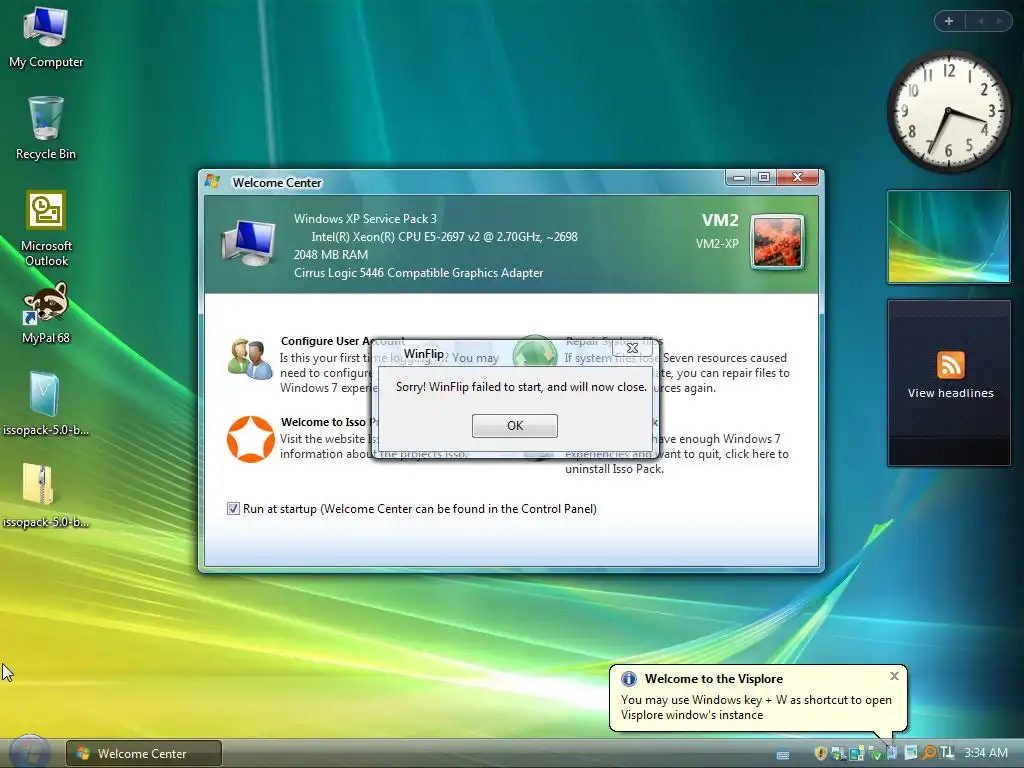Viewport: 1024px width, 768px height.
Task: Click the Visplore tray icon under the balloon
Action: pos(891,753)
